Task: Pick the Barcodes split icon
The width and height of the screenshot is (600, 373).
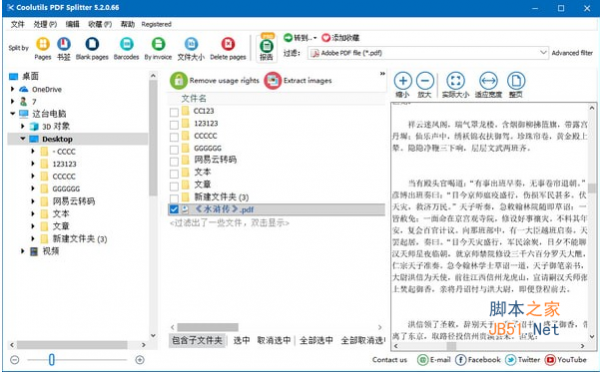Action: point(126,44)
